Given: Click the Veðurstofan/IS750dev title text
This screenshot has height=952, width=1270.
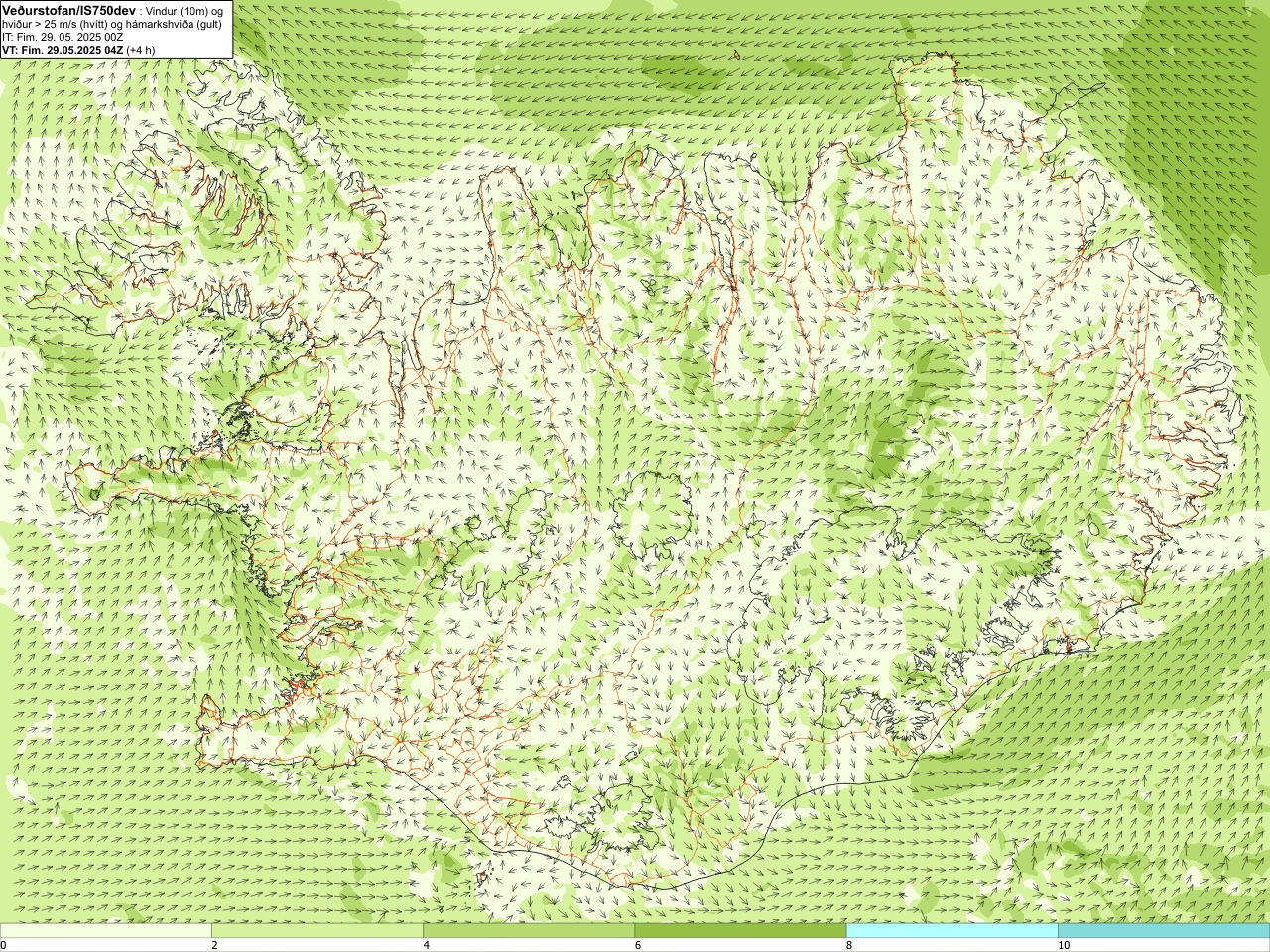Looking at the screenshot, I should click(x=68, y=10).
